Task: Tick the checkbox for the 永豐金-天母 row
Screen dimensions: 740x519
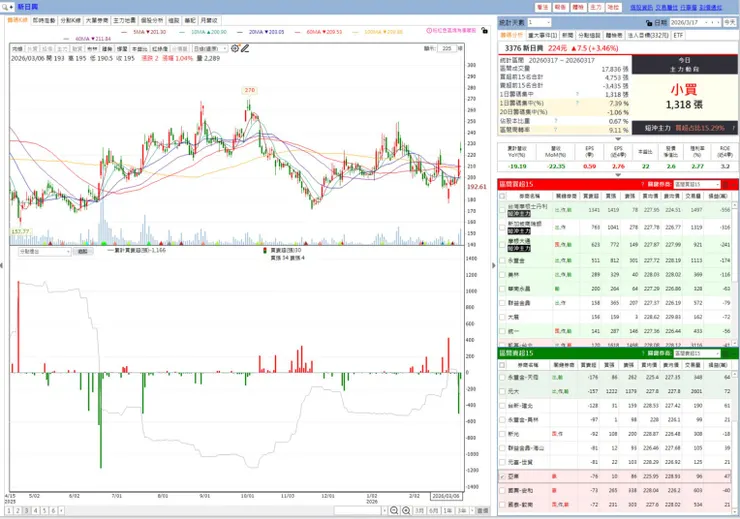Action: (x=502, y=377)
